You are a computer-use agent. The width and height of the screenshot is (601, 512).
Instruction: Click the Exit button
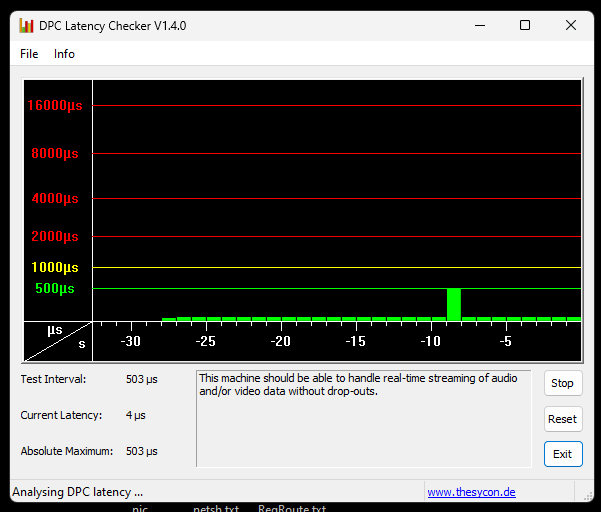tap(562, 454)
